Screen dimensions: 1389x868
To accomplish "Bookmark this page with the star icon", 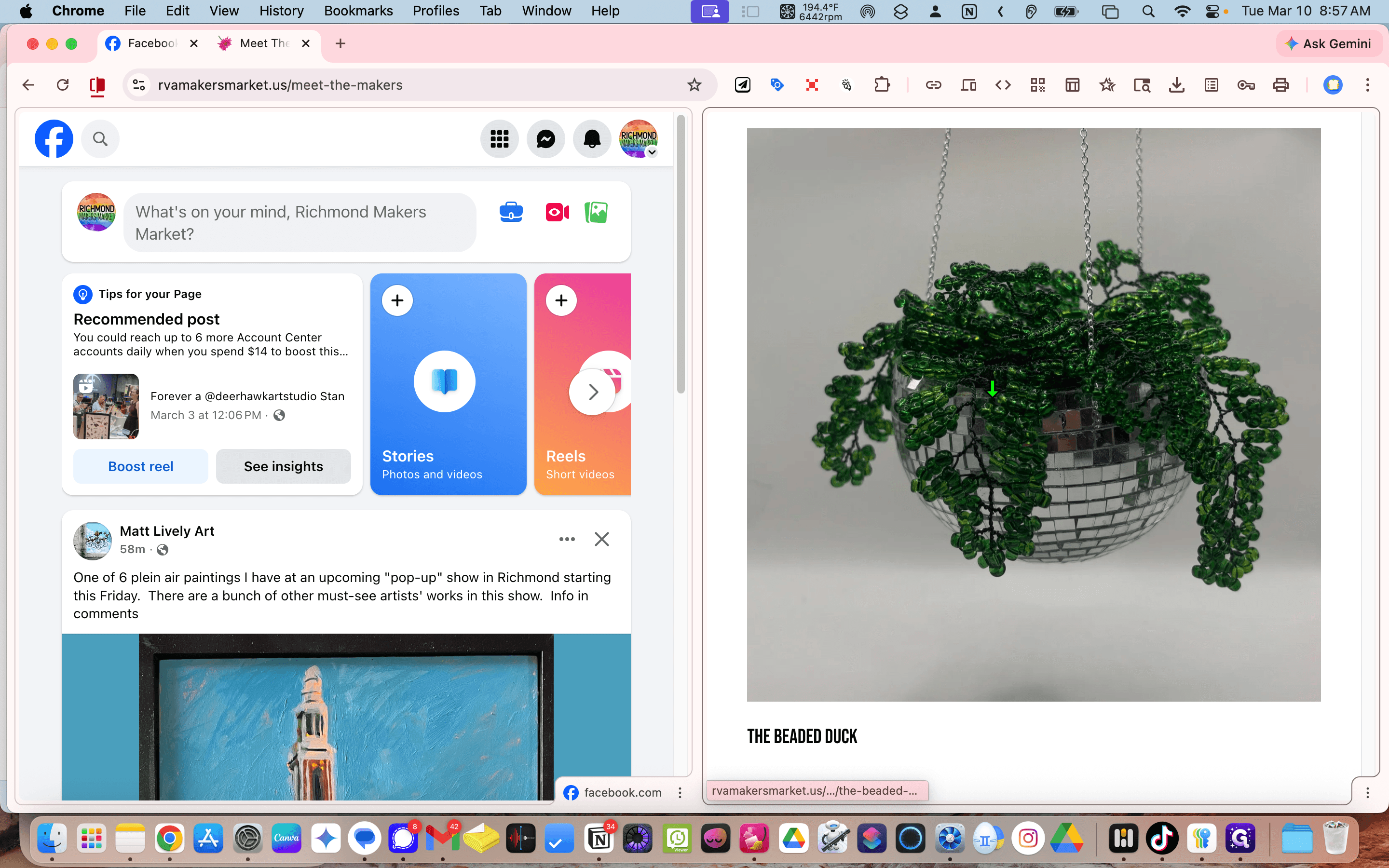I will click(x=694, y=85).
